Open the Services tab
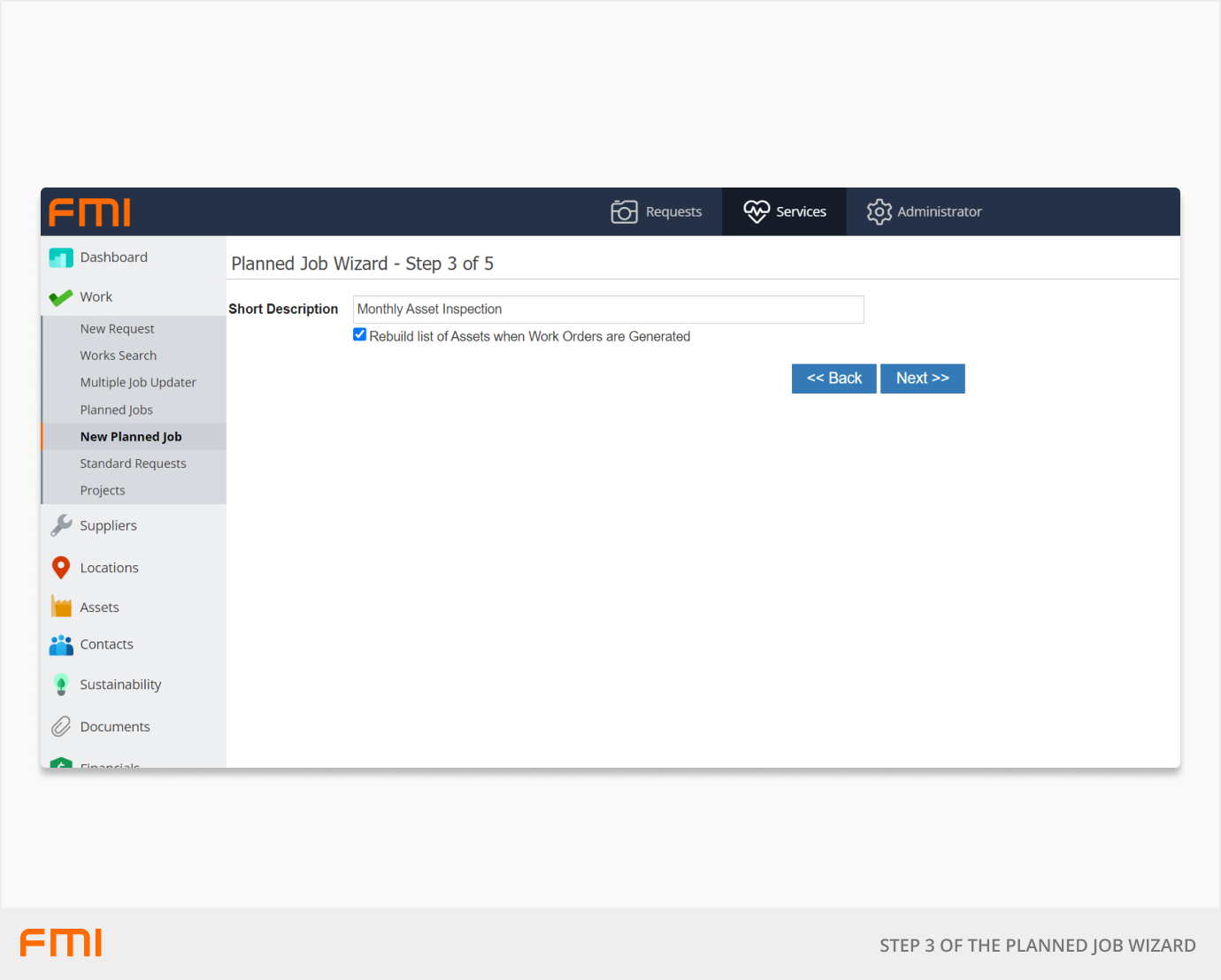The image size is (1221, 980). pyautogui.click(x=784, y=211)
